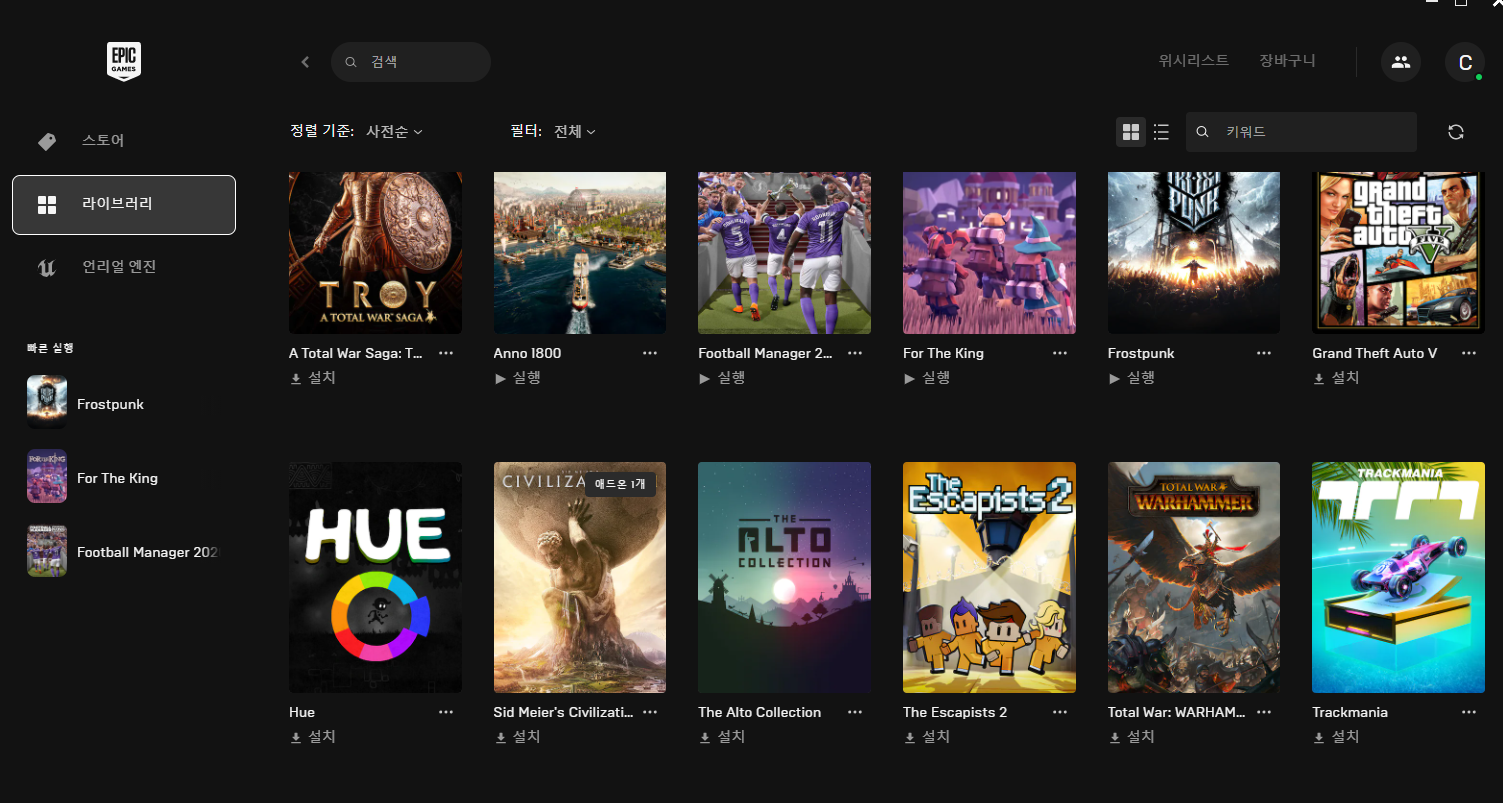Open more options for Football Manager
Image resolution: width=1503 pixels, height=803 pixels.
[x=855, y=353]
